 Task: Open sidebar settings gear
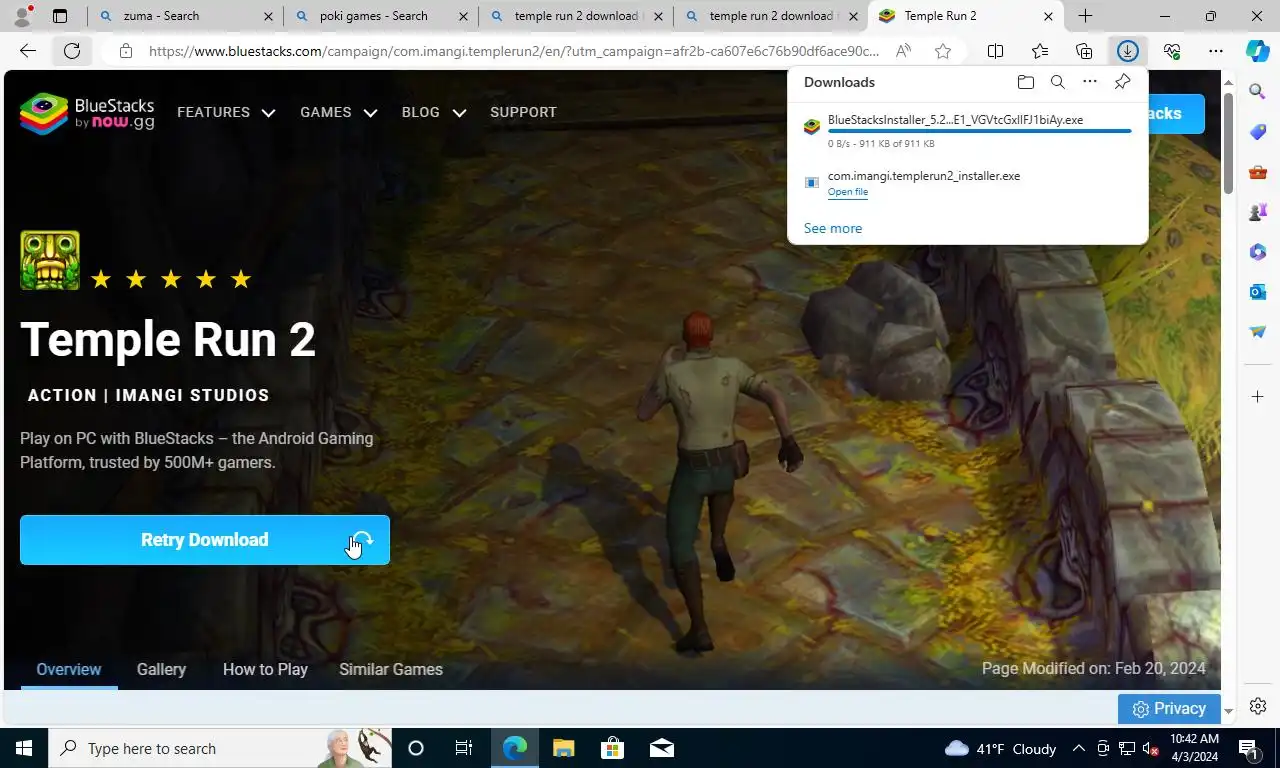click(x=1258, y=706)
